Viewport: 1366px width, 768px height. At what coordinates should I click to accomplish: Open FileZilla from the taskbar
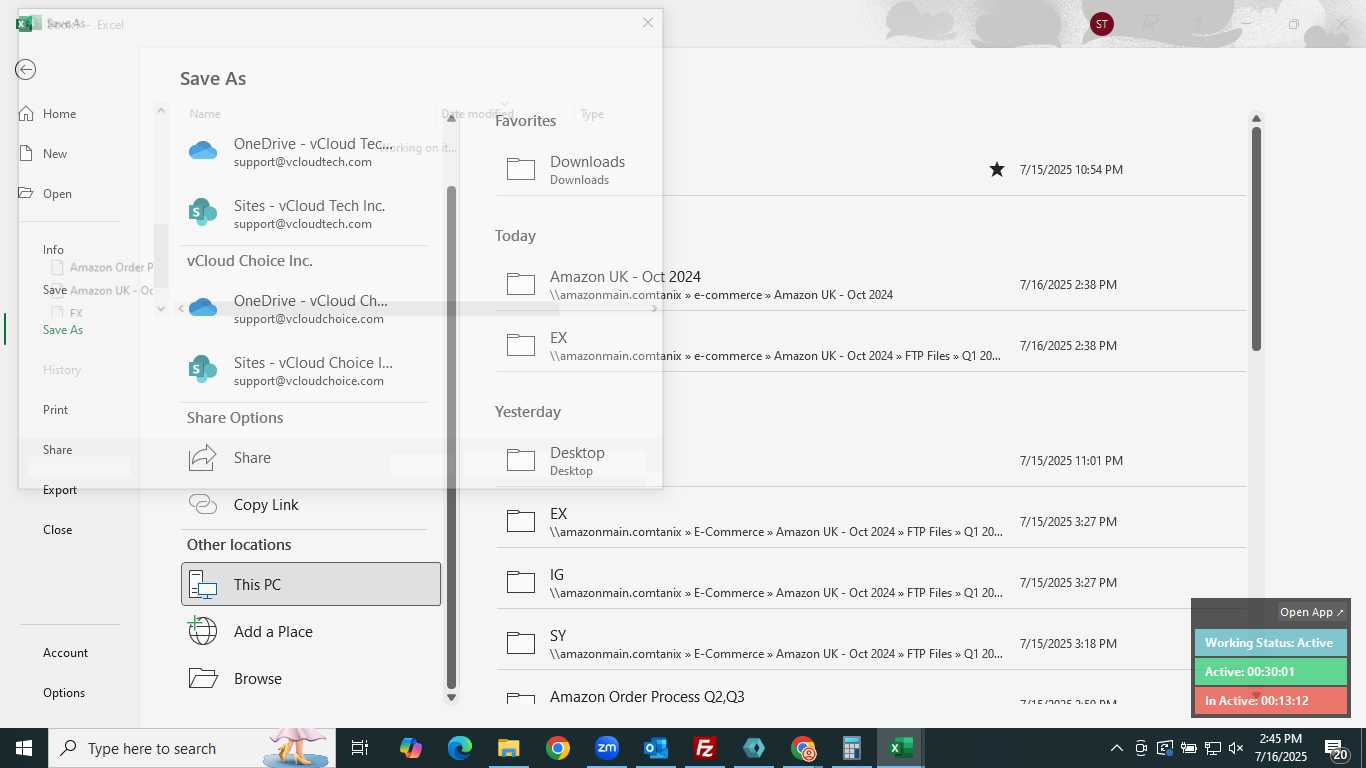tap(705, 748)
